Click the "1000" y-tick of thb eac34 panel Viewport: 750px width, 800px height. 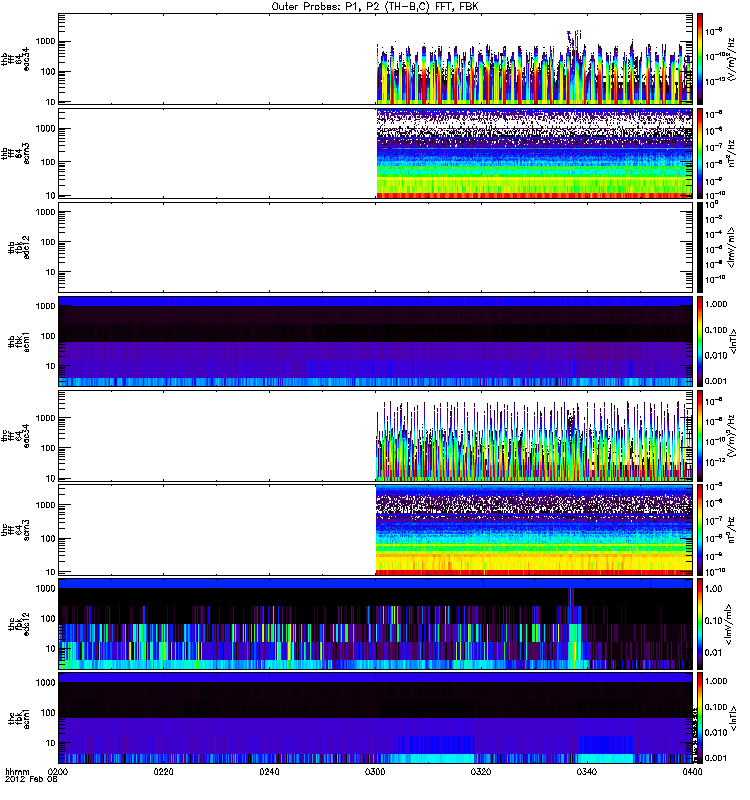click(x=45, y=41)
